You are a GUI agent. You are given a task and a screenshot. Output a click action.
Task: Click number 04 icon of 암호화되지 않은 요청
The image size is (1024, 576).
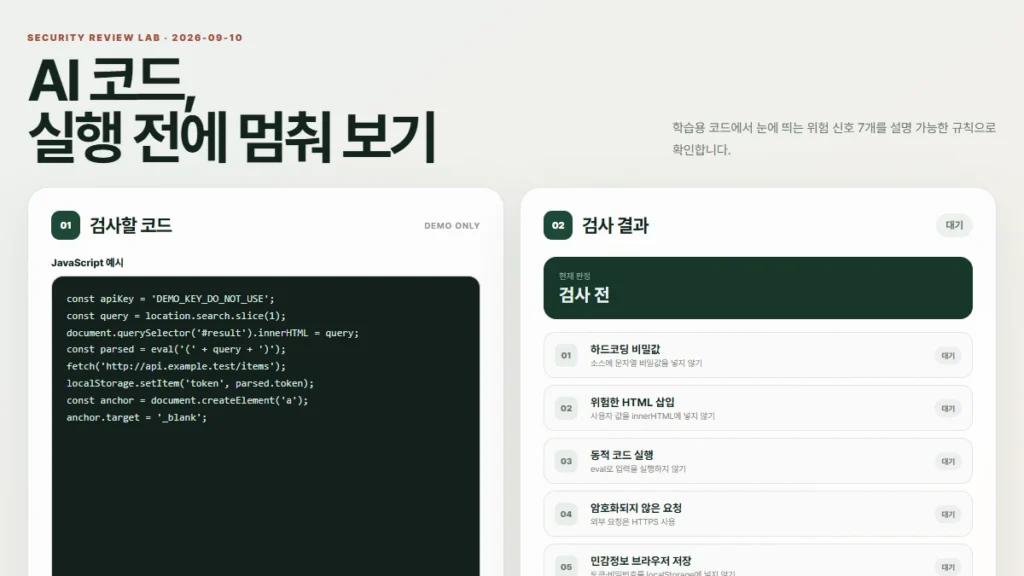[x=566, y=514]
